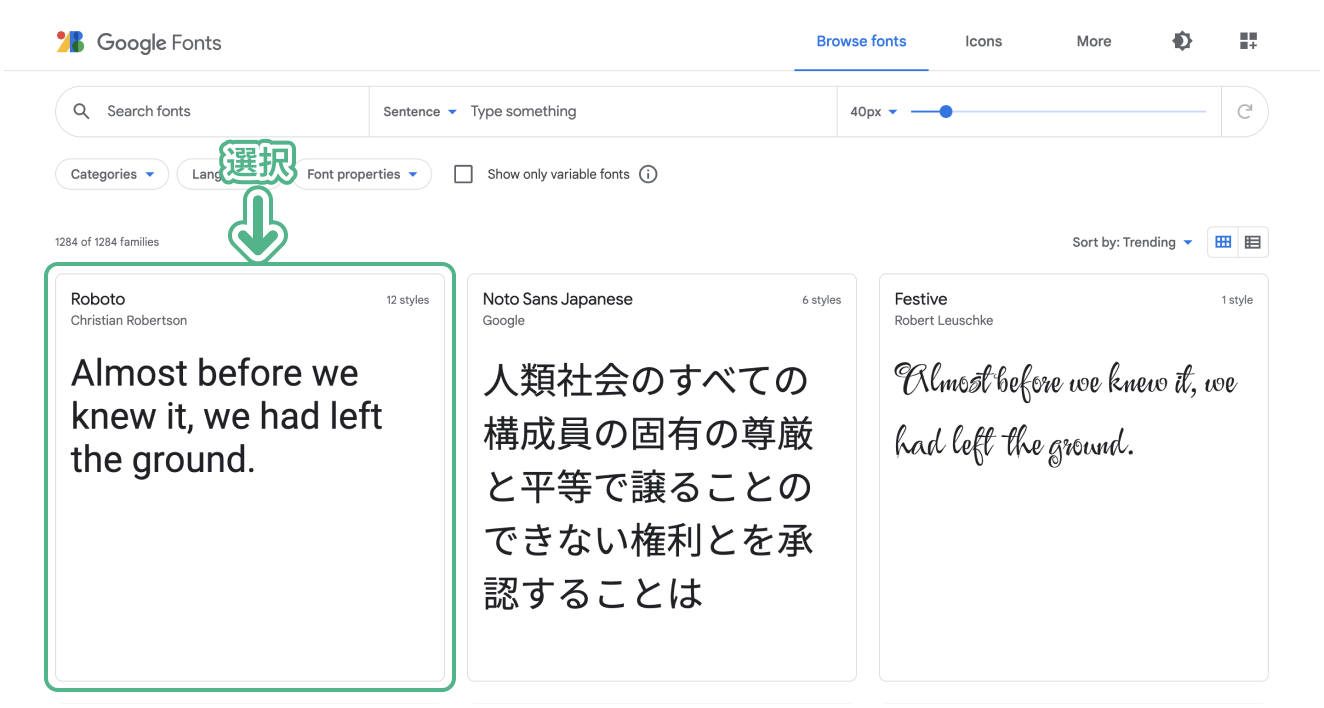Click Google under Noto Sans Japanese
The width and height of the screenshot is (1324, 708).
pos(504,321)
